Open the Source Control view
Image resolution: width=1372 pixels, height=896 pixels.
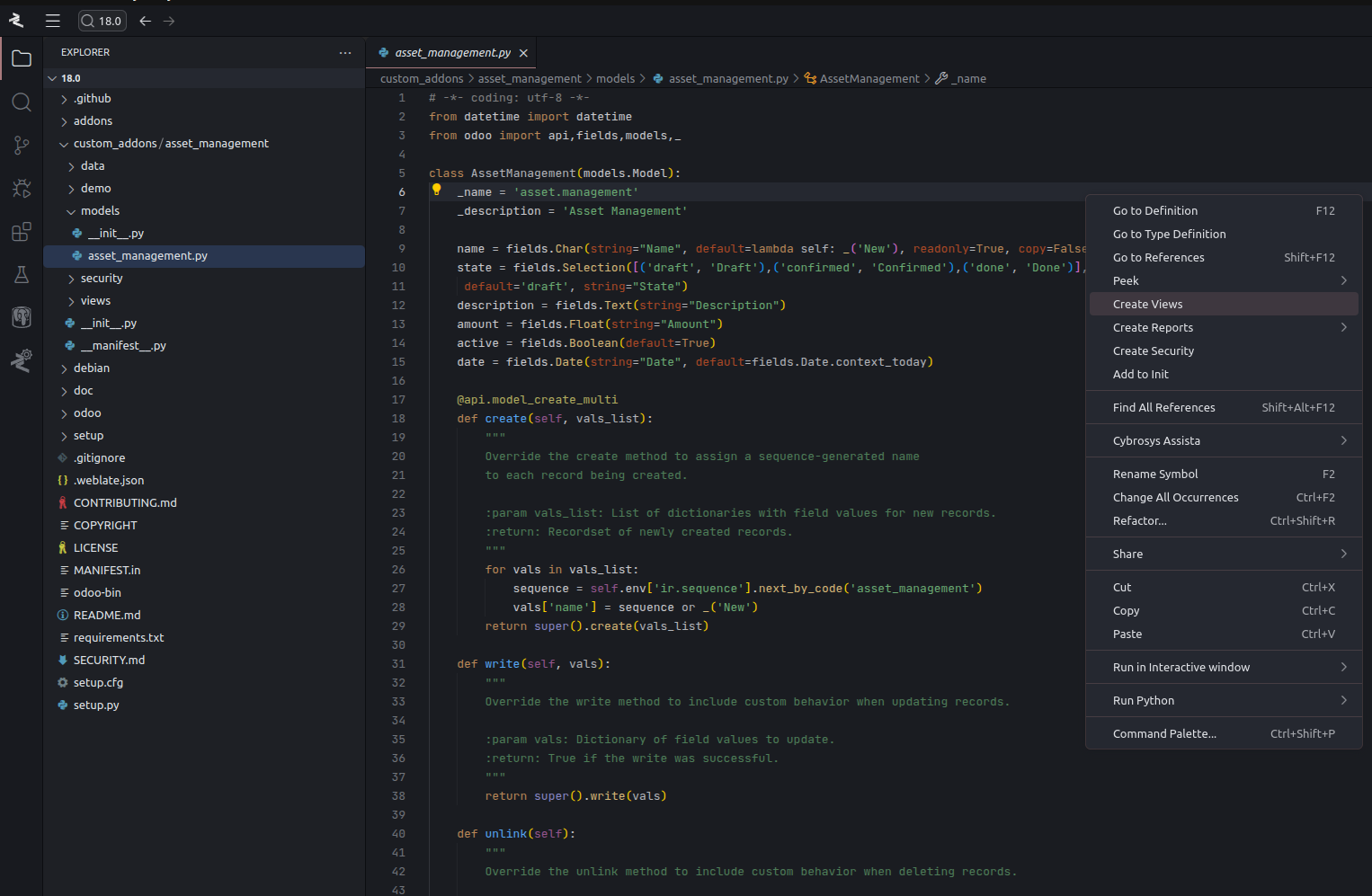pos(22,145)
